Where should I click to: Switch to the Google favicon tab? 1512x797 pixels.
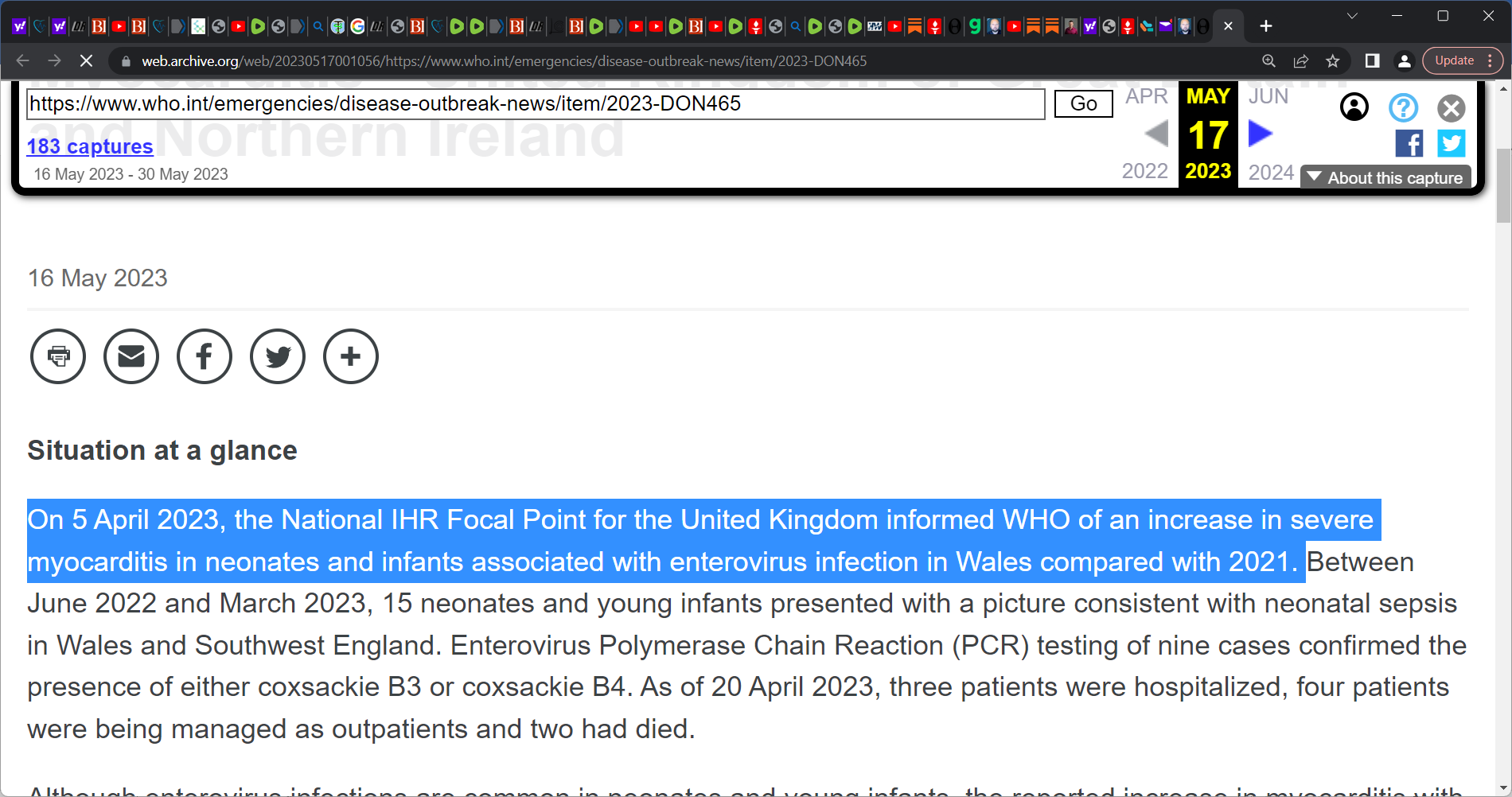[357, 26]
